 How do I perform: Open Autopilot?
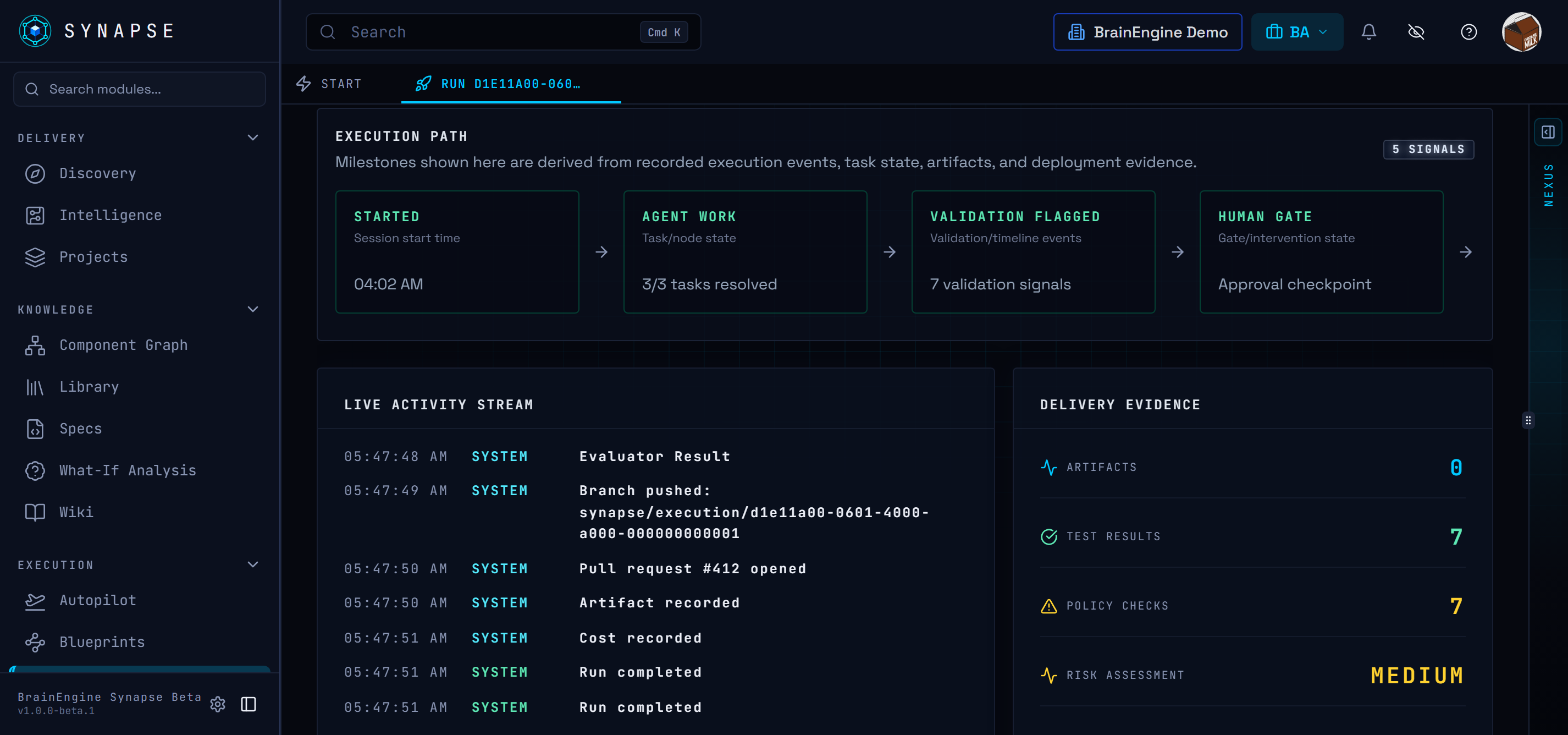tap(140, 600)
